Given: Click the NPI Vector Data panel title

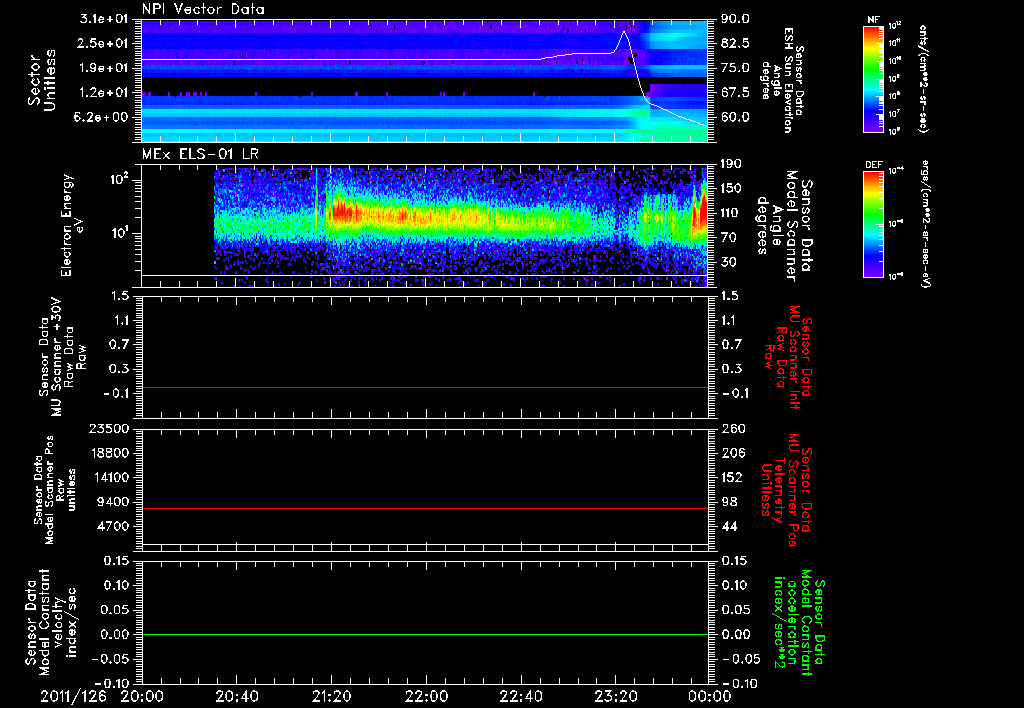Looking at the screenshot, I should click(203, 9).
